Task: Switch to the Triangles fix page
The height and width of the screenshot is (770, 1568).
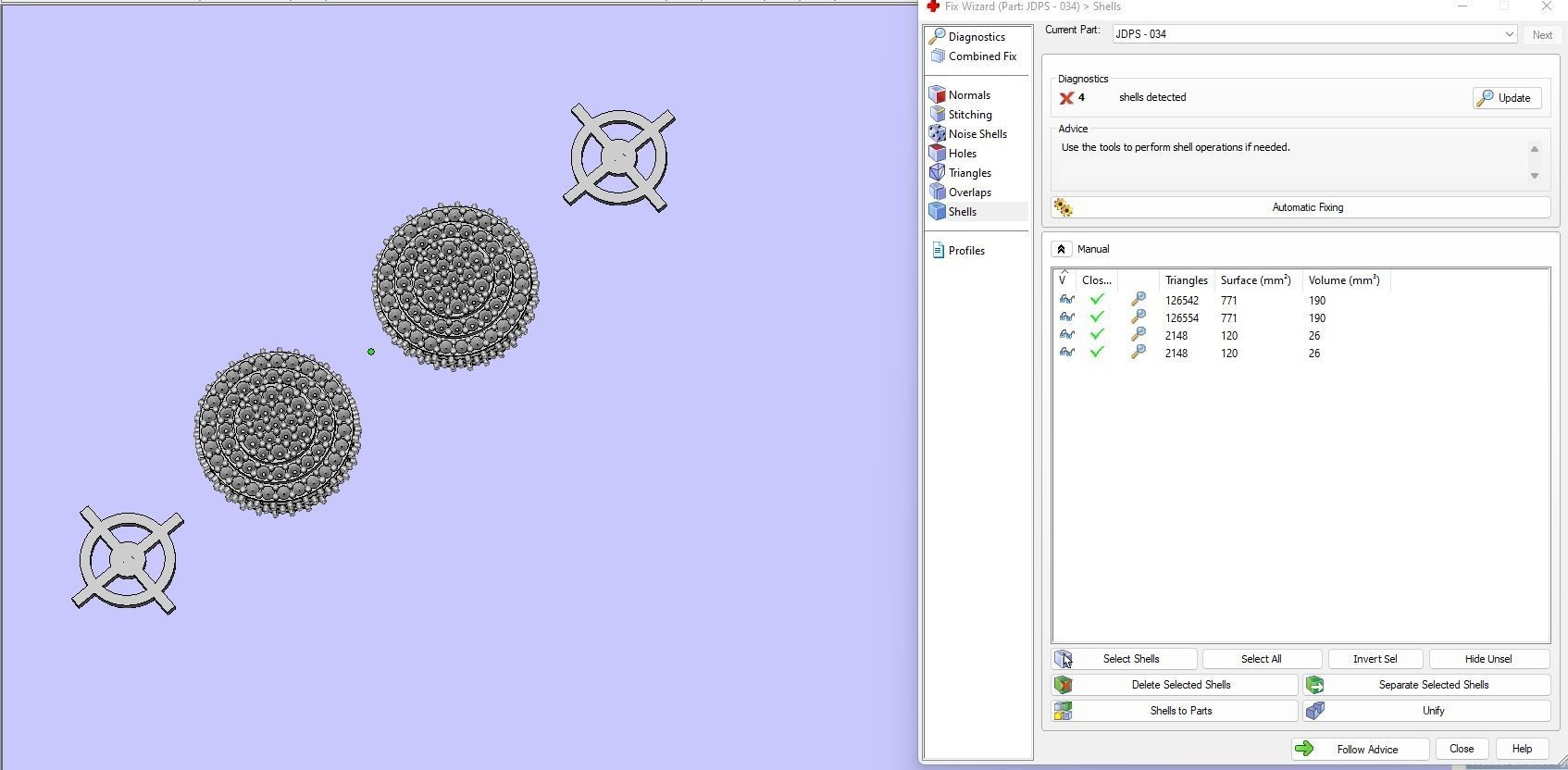Action: tap(969, 173)
